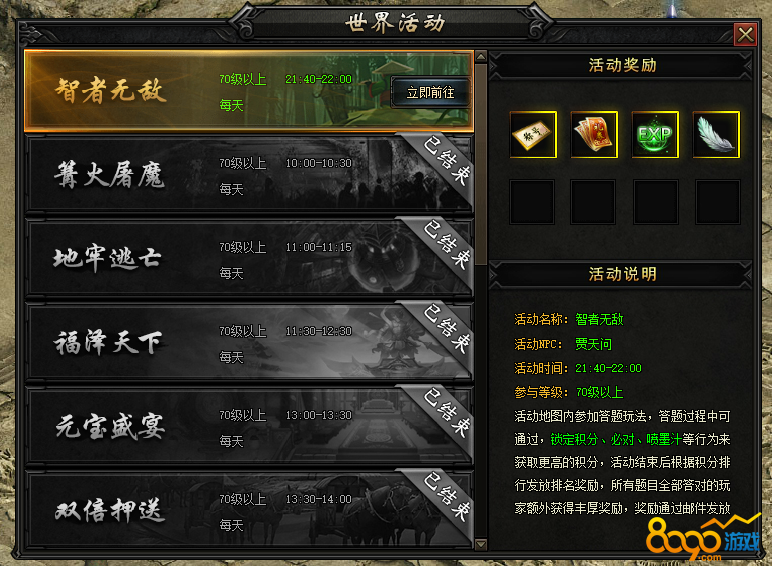Select the red card pack reward icon
Screen dimensions: 772x566
pyautogui.click(x=594, y=134)
